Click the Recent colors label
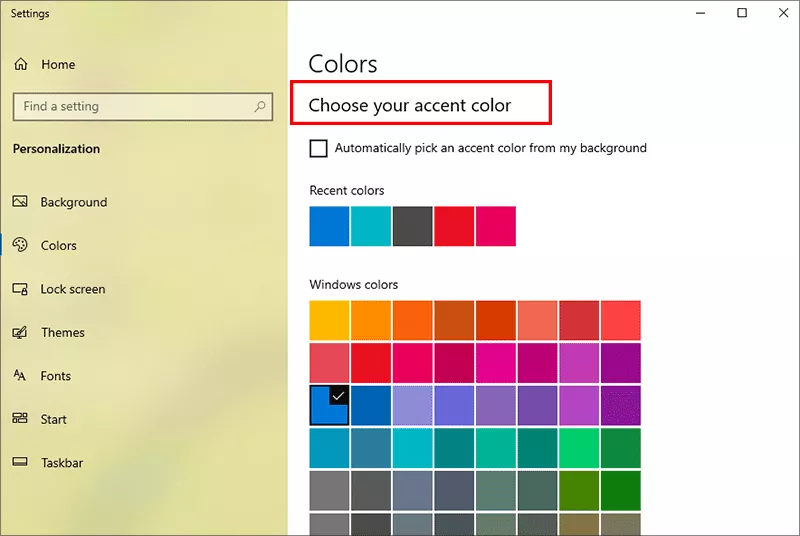Screen dimensions: 800x536 click(x=347, y=190)
